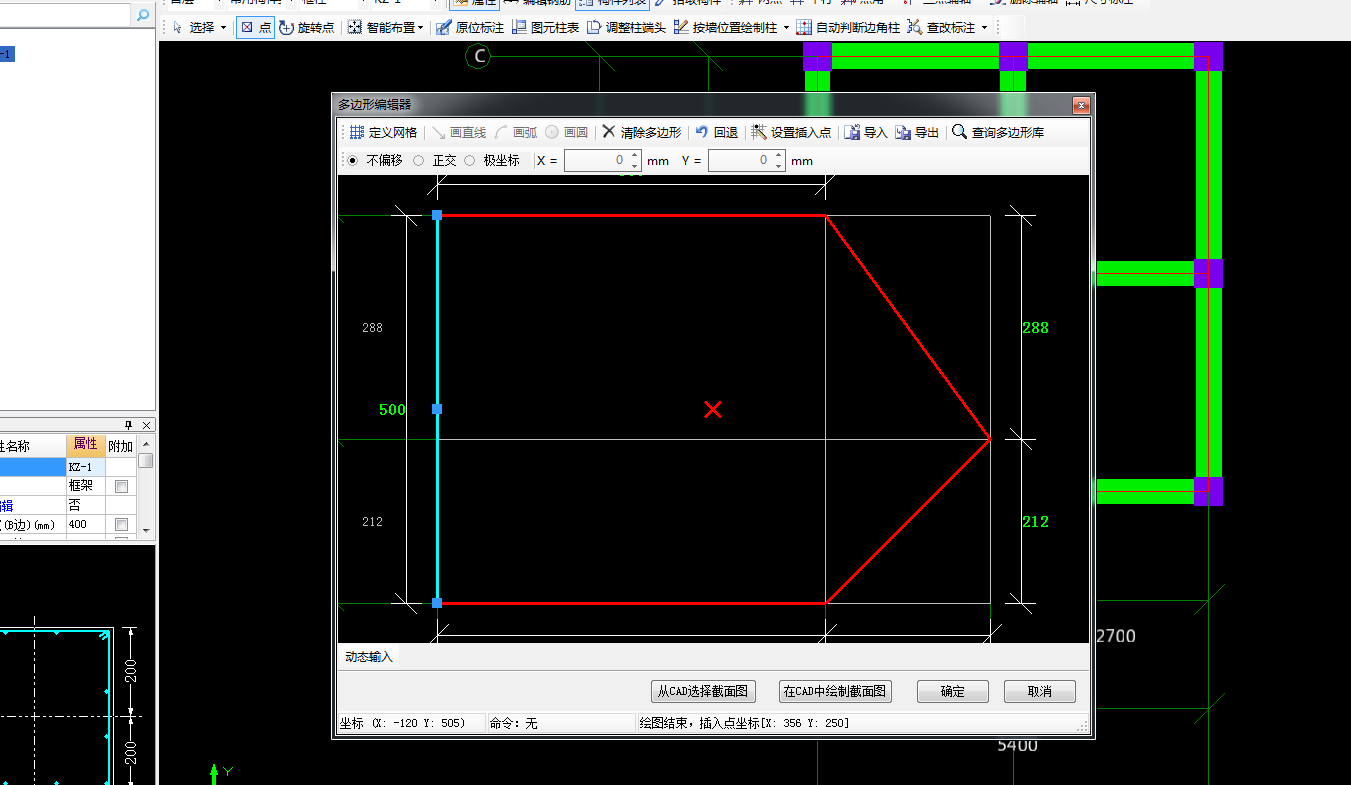
Task: Click the 调整柱端头 adjust column end tool
Action: coord(626,28)
